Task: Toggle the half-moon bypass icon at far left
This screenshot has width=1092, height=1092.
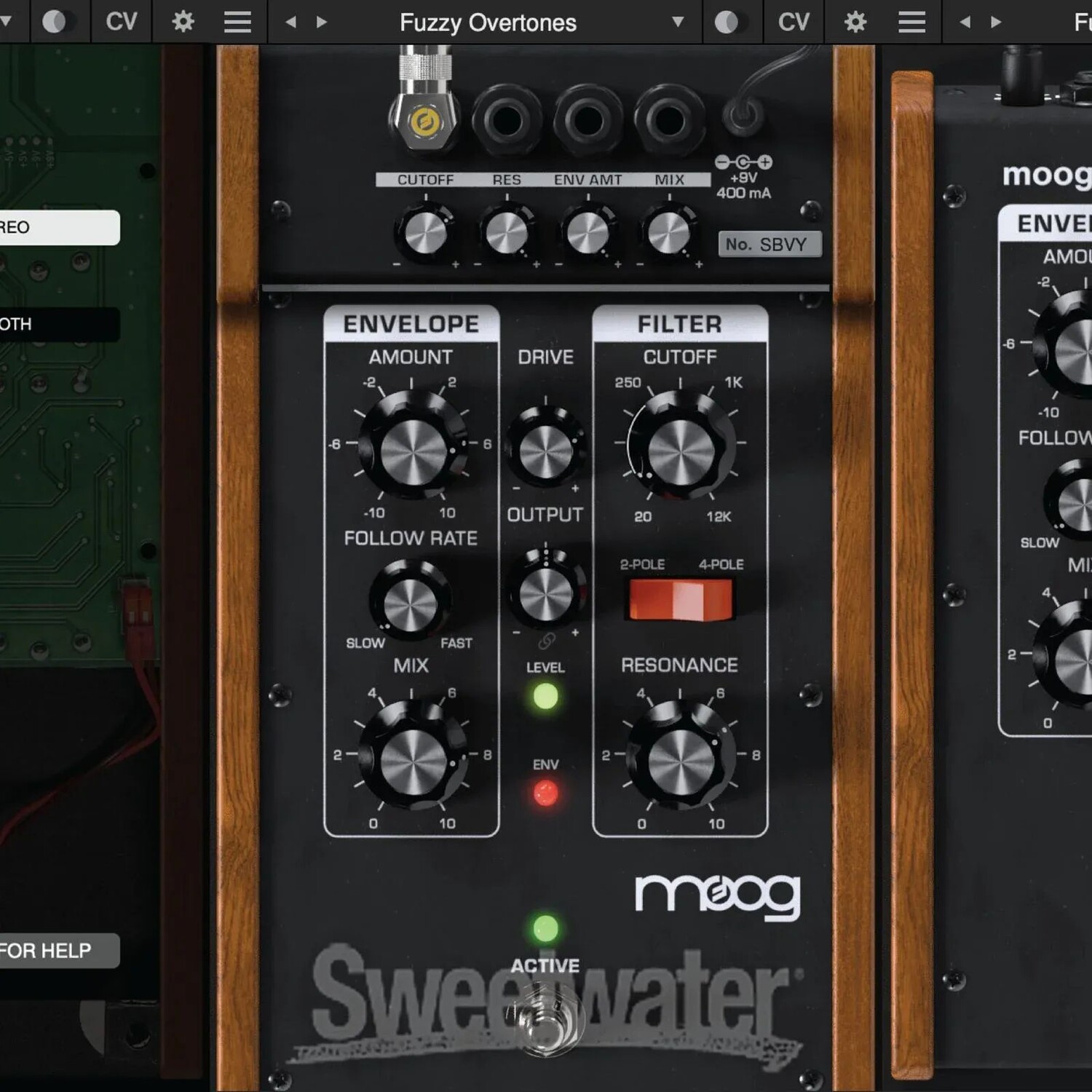Action: pyautogui.click(x=54, y=22)
